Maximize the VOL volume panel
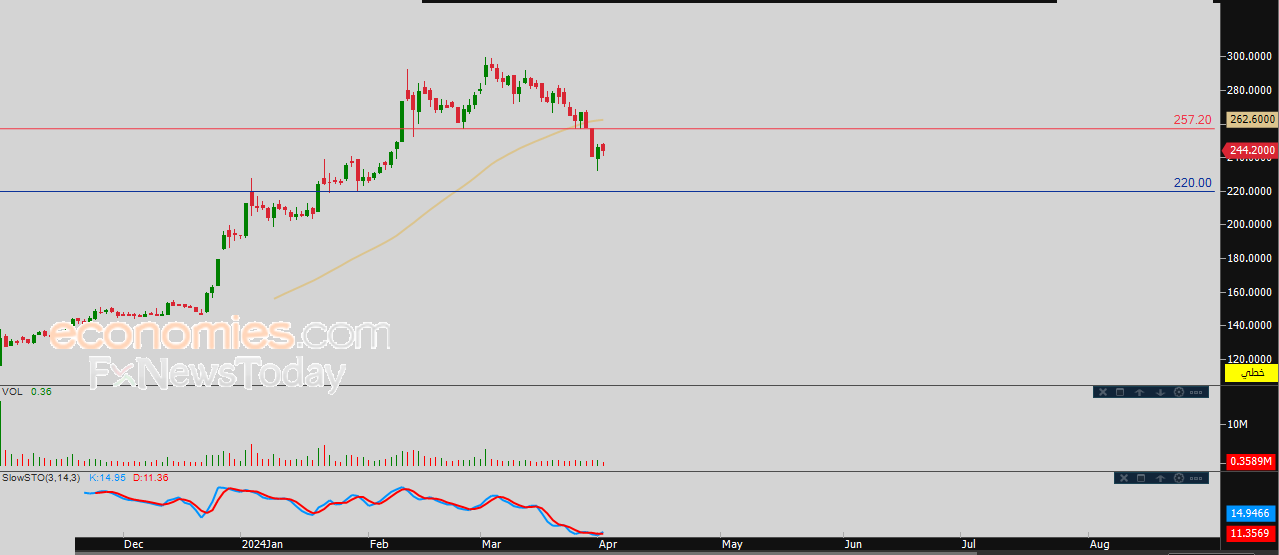 point(1121,392)
